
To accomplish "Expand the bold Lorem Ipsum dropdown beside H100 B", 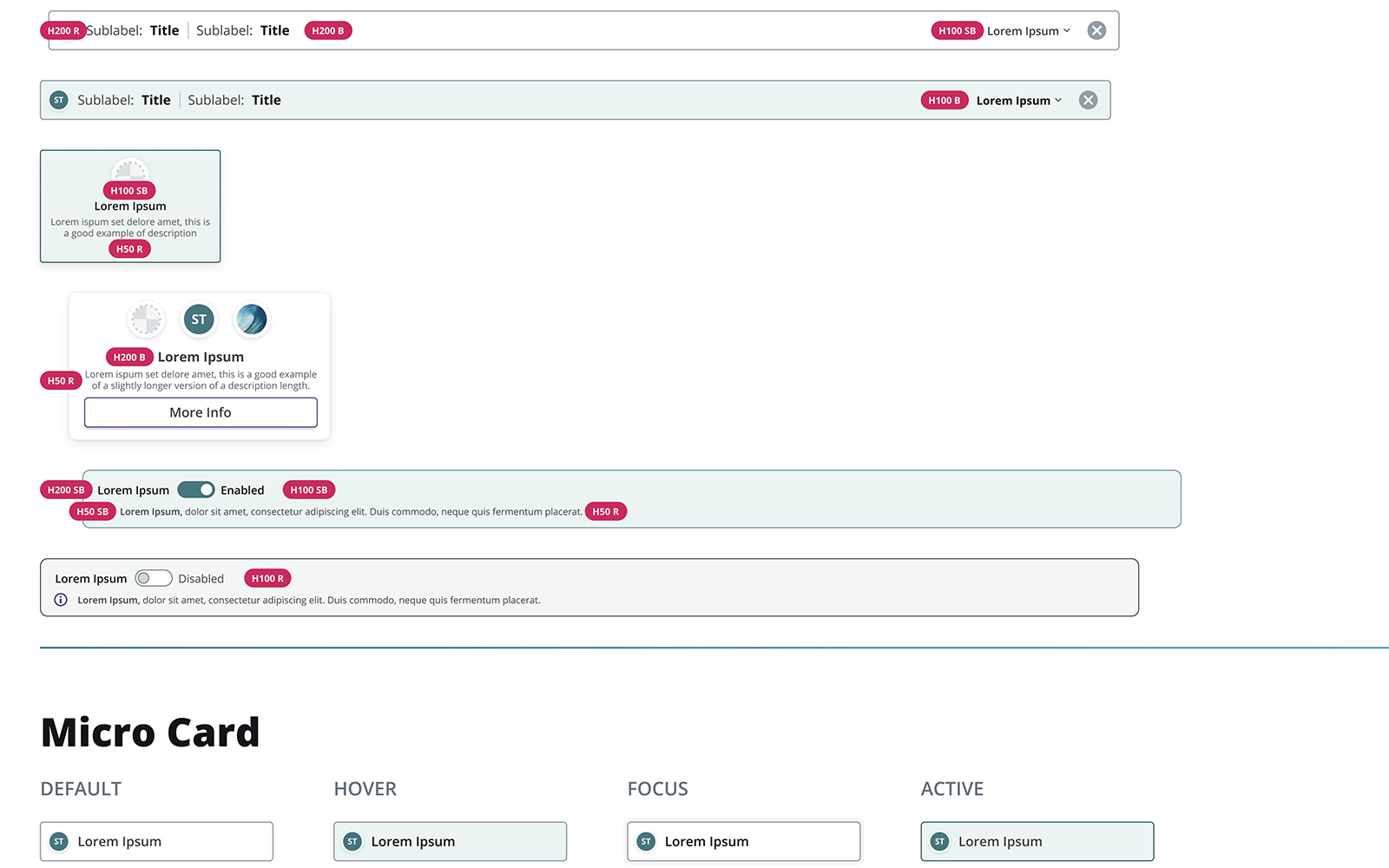I will tap(1018, 101).
